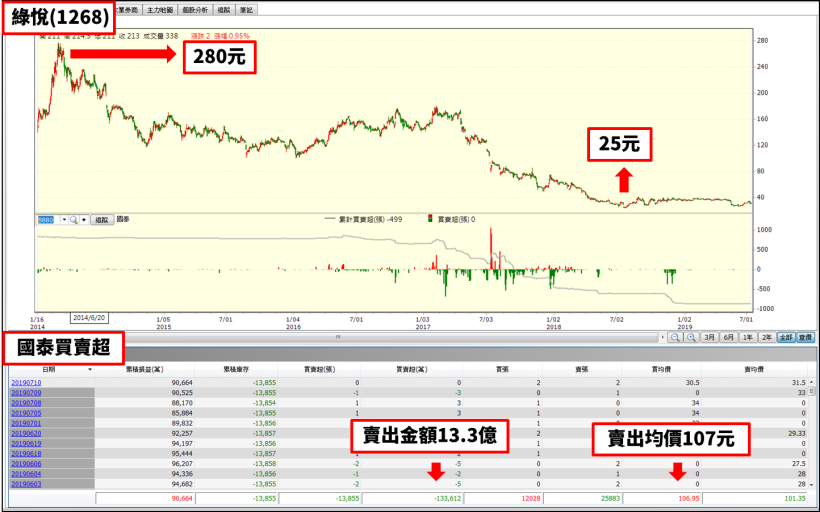Open the 主力地圖 tab
Screen dimensions: 820x512
[x=160, y=10]
